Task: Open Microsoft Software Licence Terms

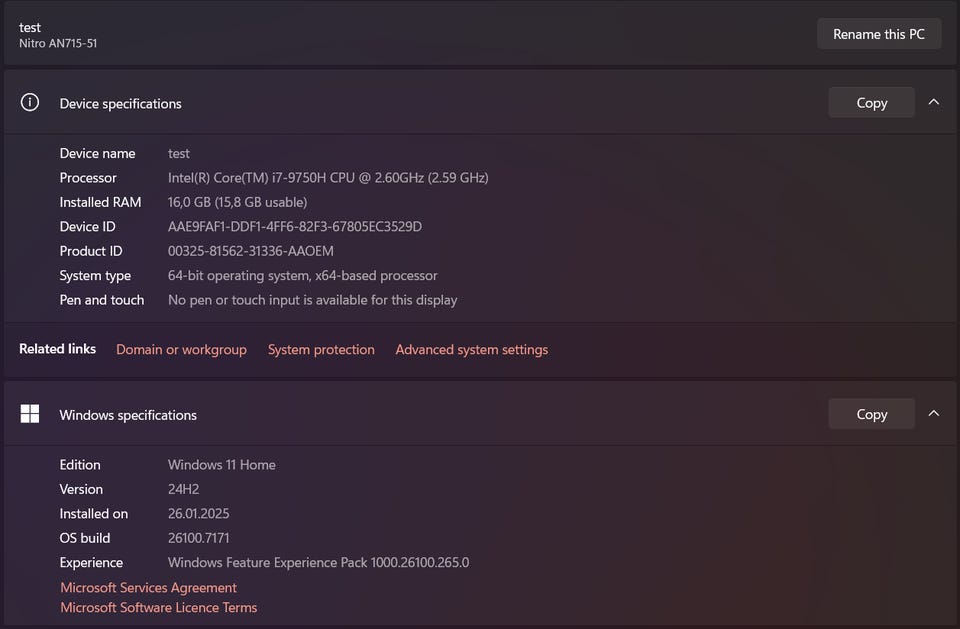Action: coord(158,608)
